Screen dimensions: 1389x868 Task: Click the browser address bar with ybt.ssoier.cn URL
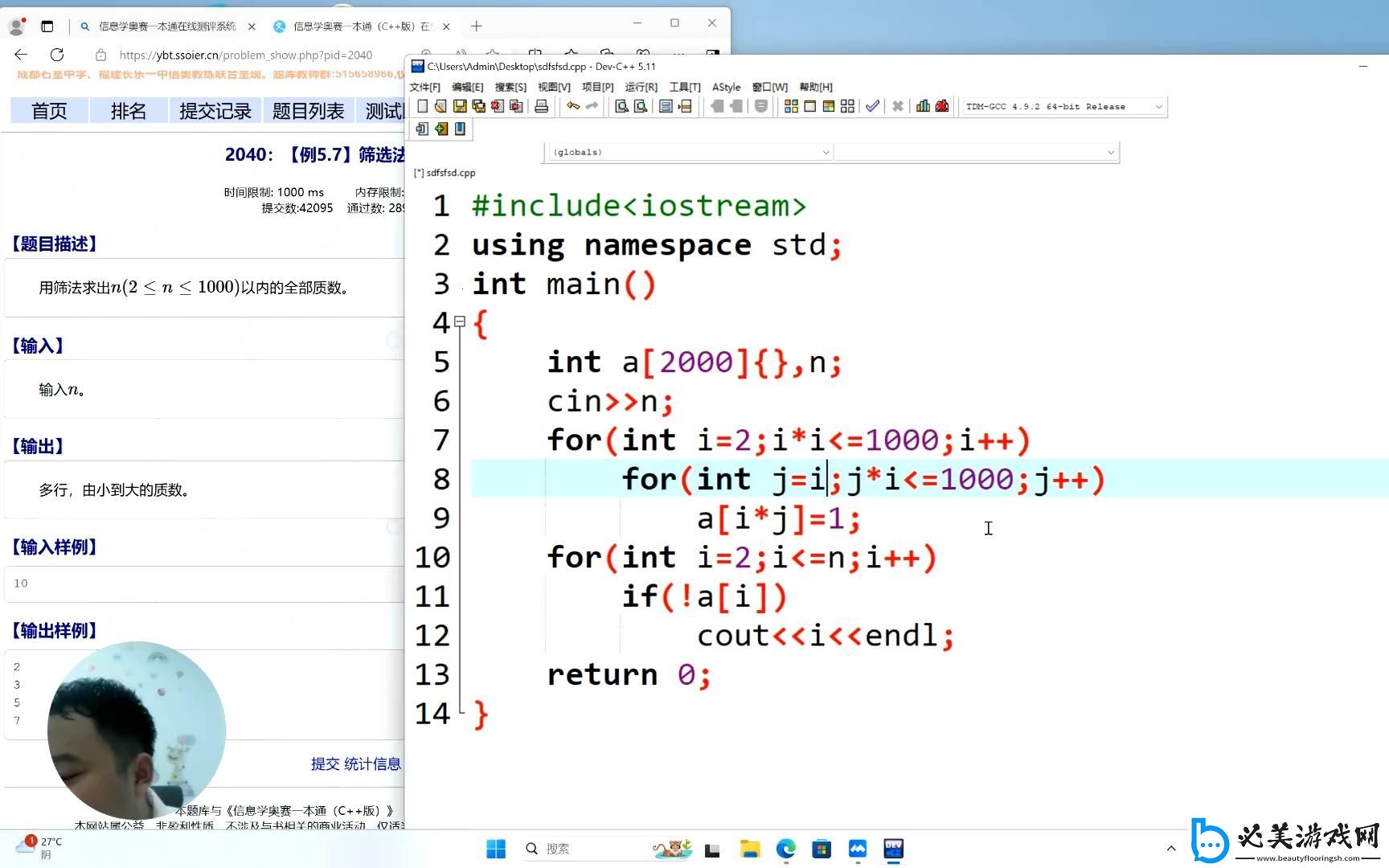245,55
